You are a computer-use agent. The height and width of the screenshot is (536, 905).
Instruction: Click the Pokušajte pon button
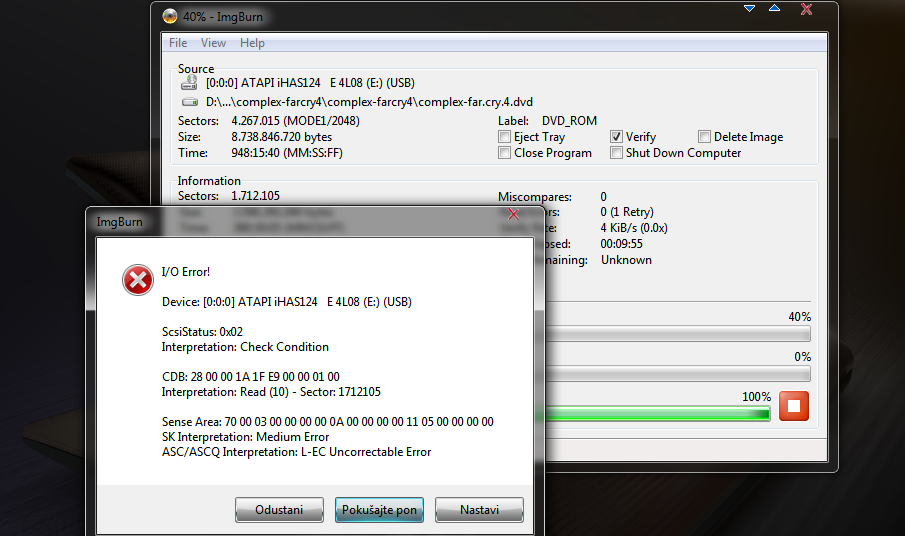379,510
